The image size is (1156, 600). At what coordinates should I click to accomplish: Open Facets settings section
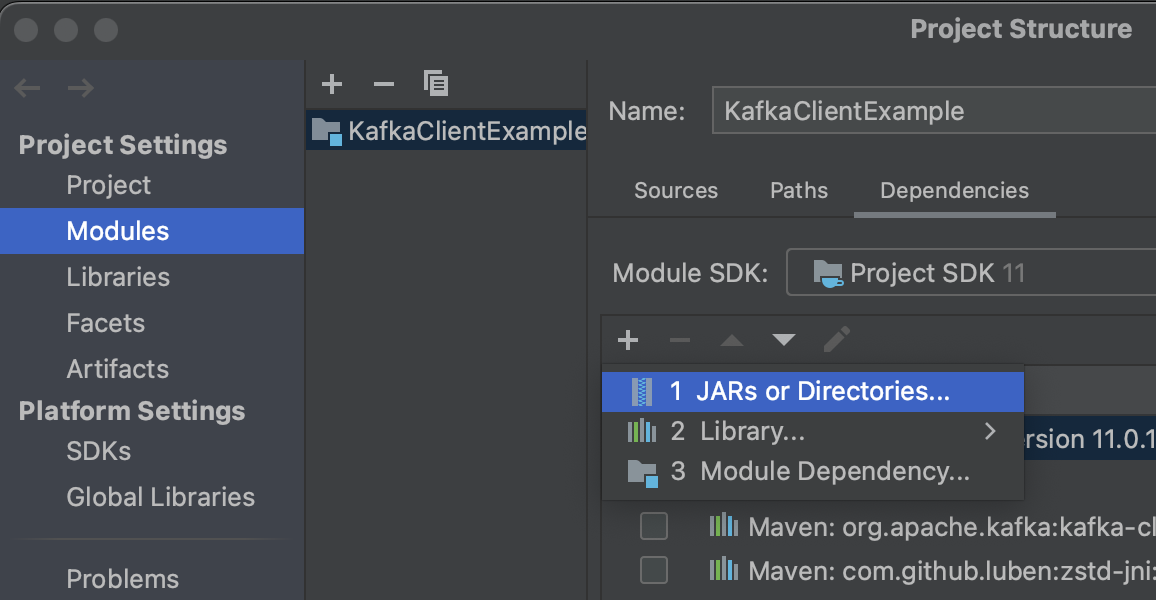click(x=105, y=323)
